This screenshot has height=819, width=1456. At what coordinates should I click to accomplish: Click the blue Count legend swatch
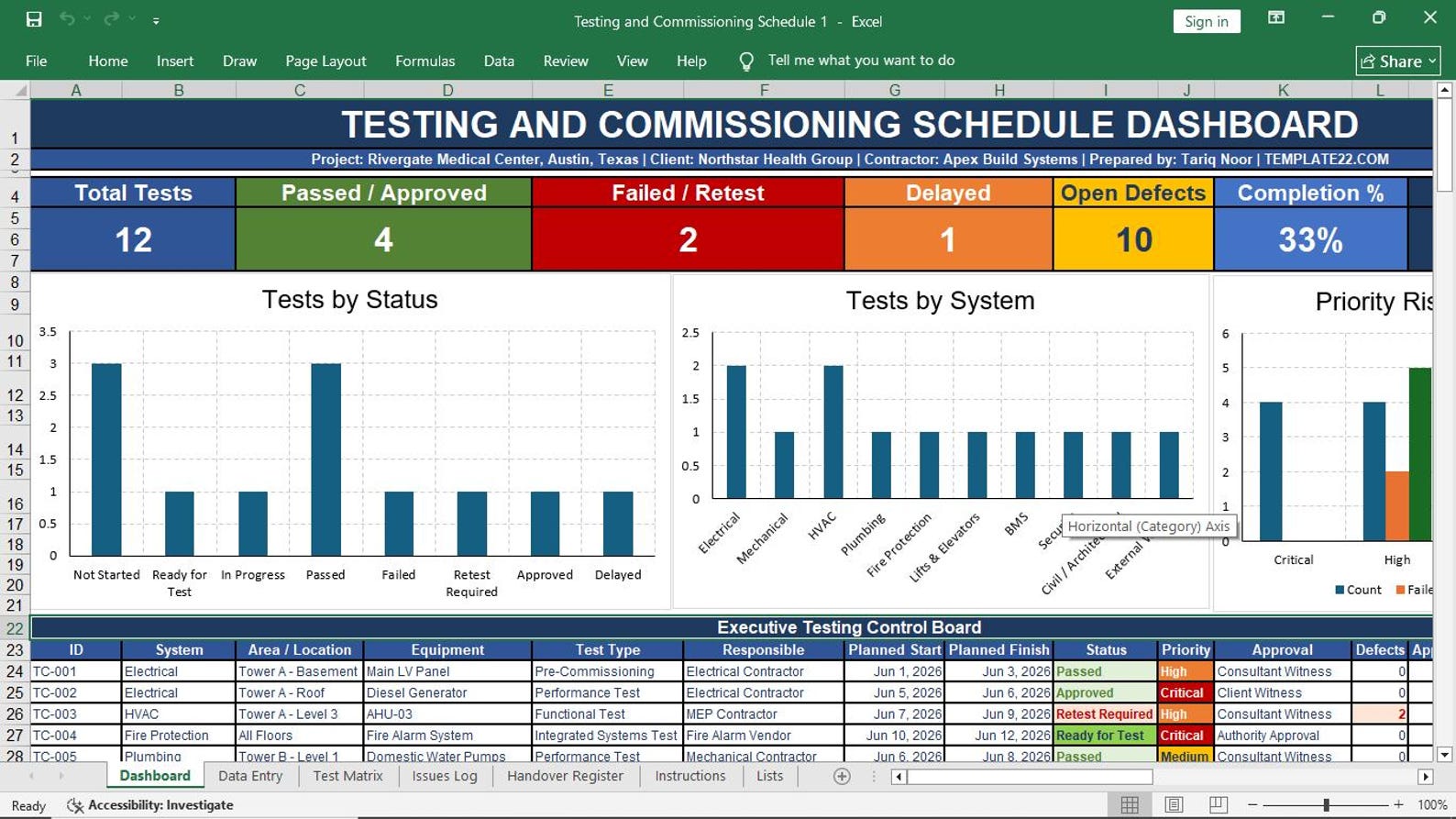click(x=1340, y=590)
